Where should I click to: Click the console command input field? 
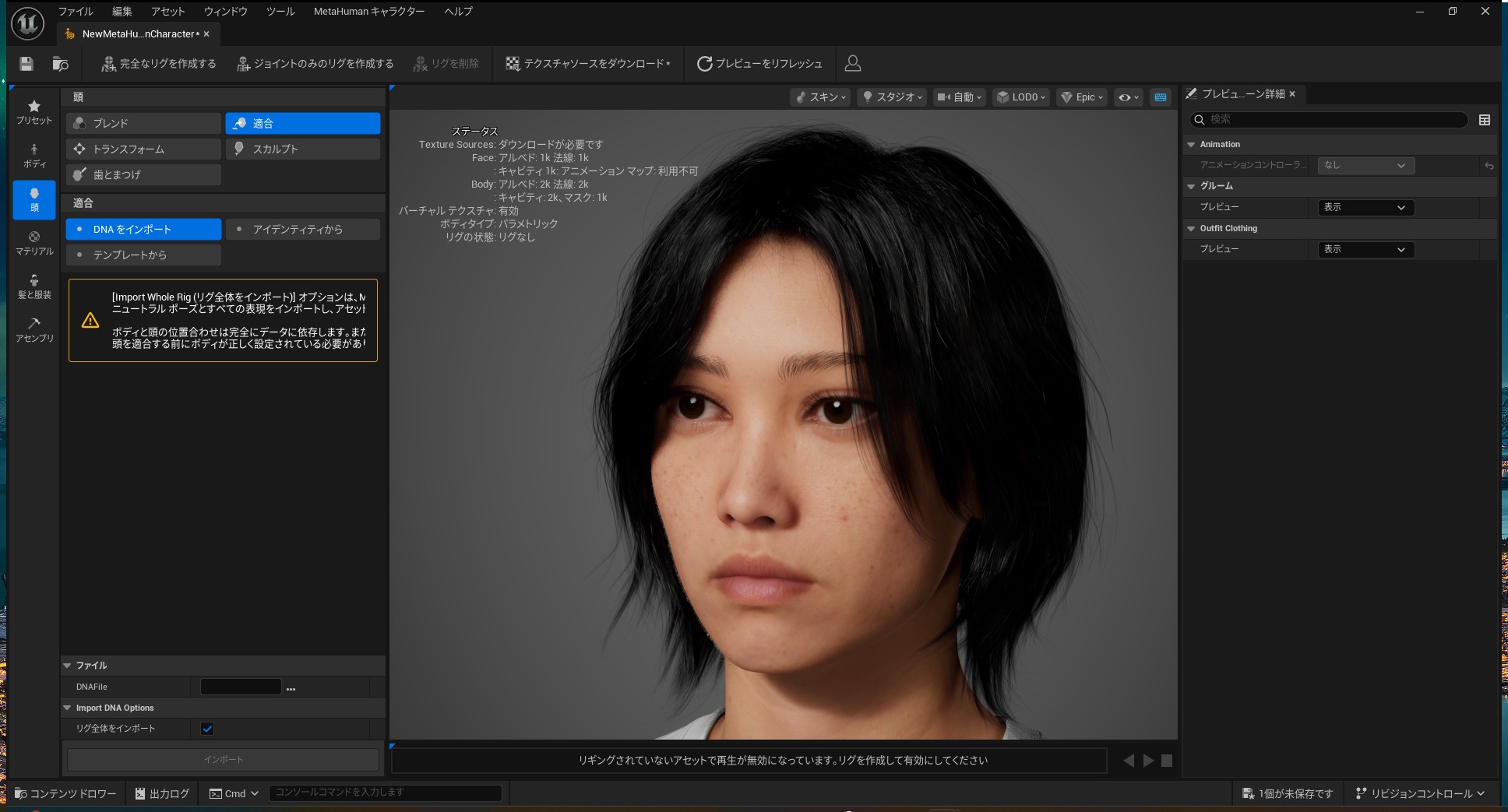click(x=385, y=793)
